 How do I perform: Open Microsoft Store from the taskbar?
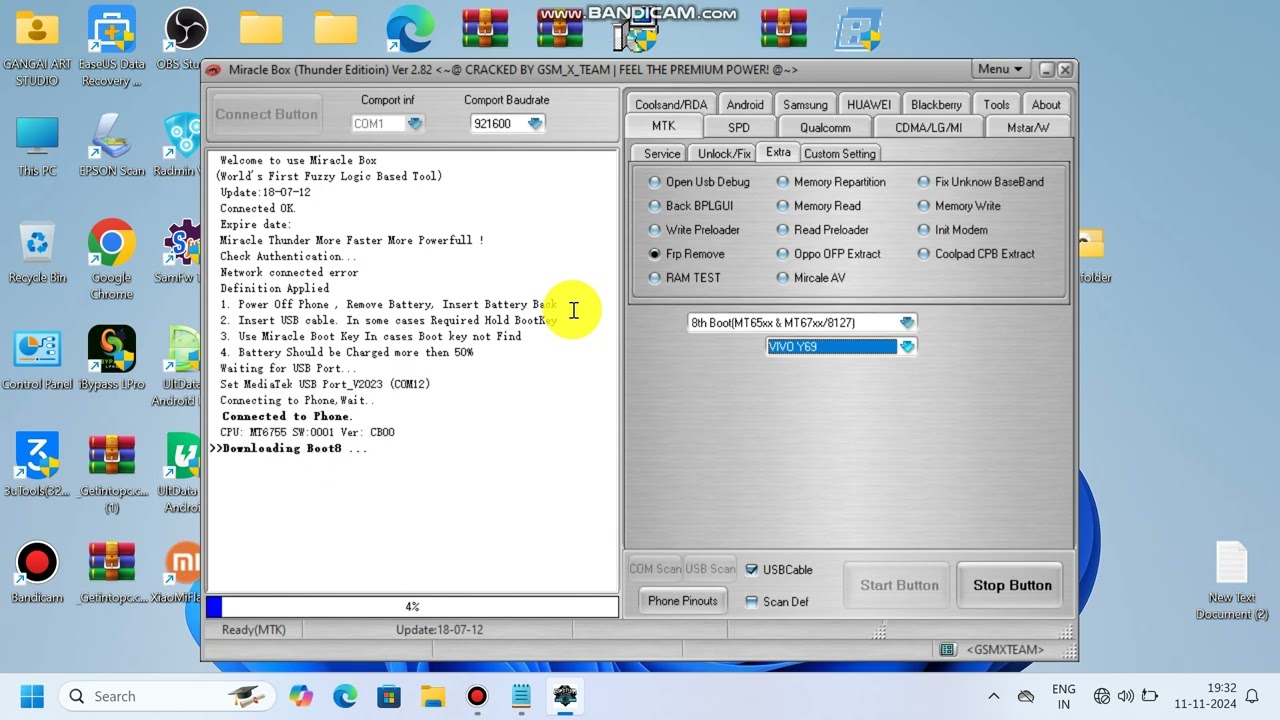pyautogui.click(x=389, y=696)
